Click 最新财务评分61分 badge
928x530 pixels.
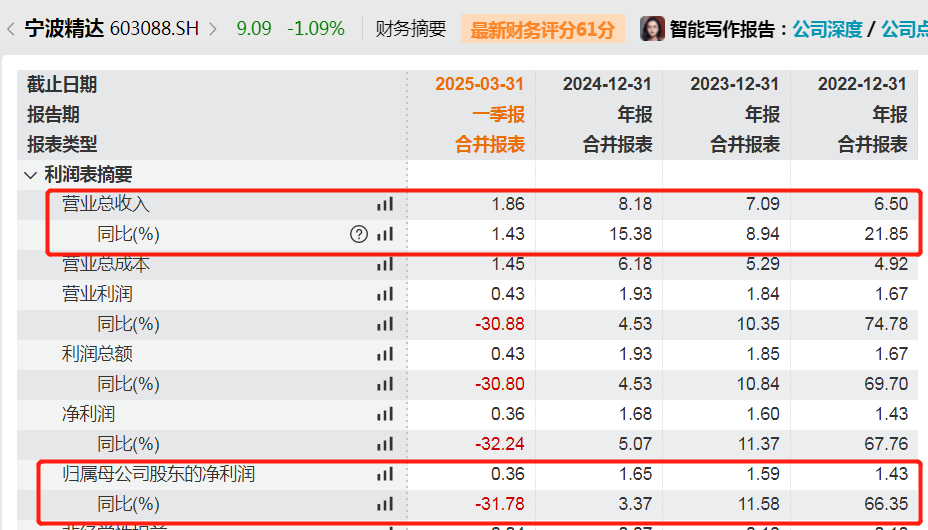pos(542,29)
